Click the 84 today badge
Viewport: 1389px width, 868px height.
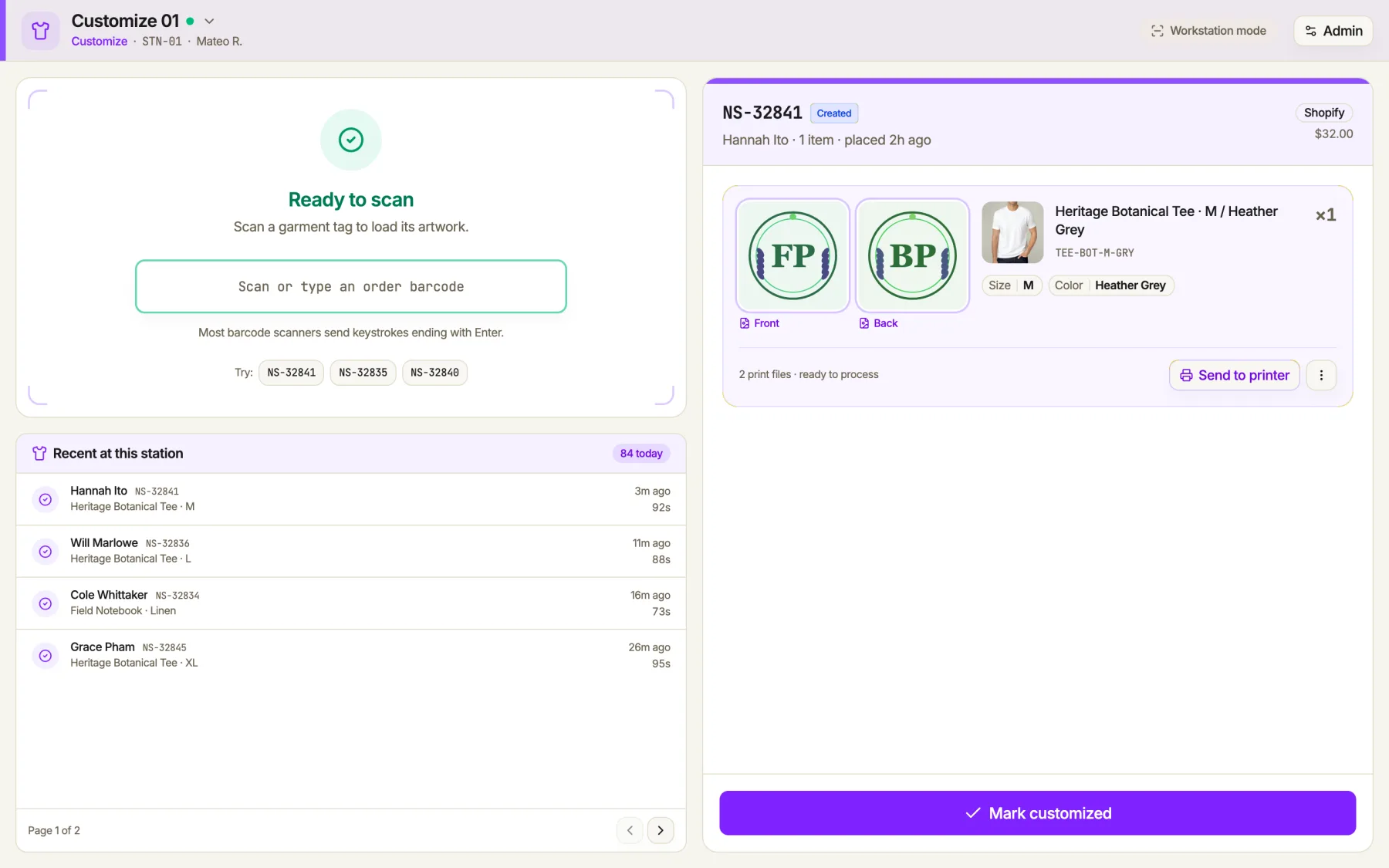click(641, 454)
